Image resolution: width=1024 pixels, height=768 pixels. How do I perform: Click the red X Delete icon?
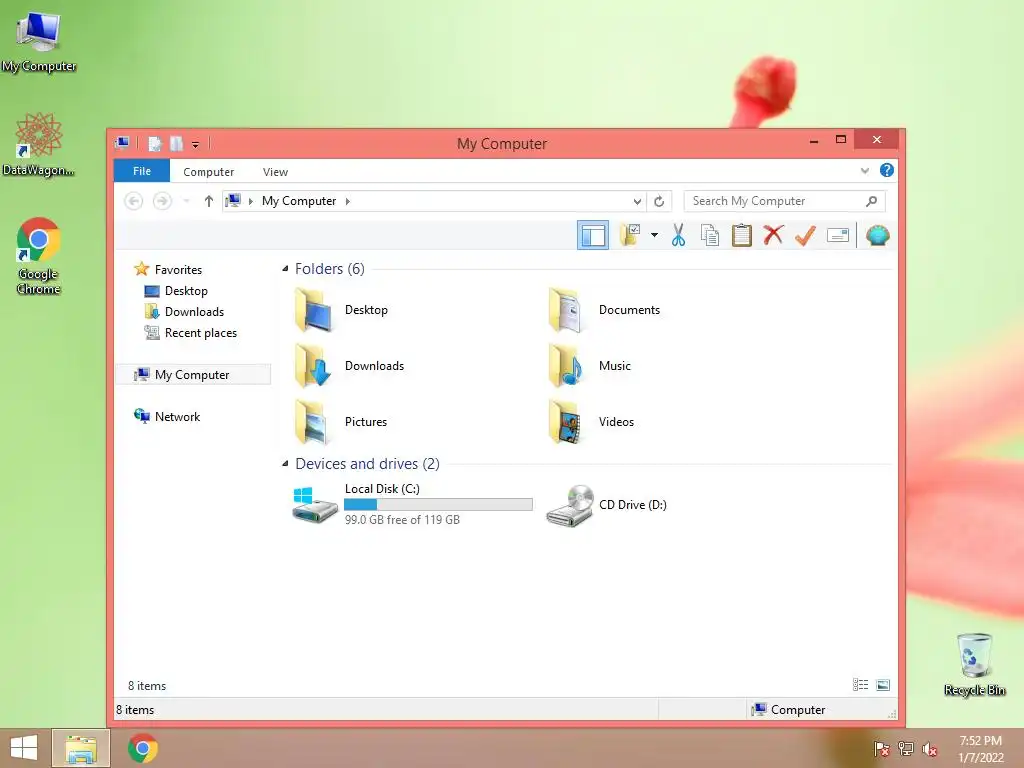tap(773, 235)
